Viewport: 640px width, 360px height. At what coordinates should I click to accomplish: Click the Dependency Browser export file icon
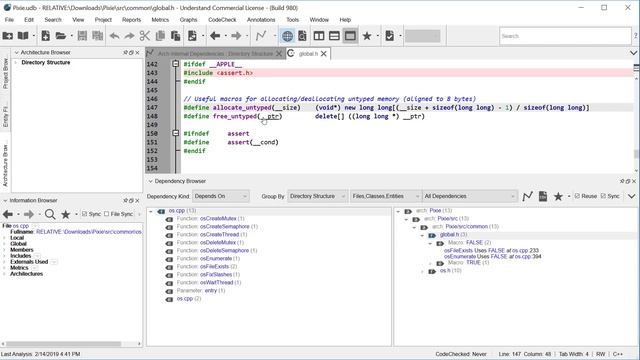[x=543, y=196]
